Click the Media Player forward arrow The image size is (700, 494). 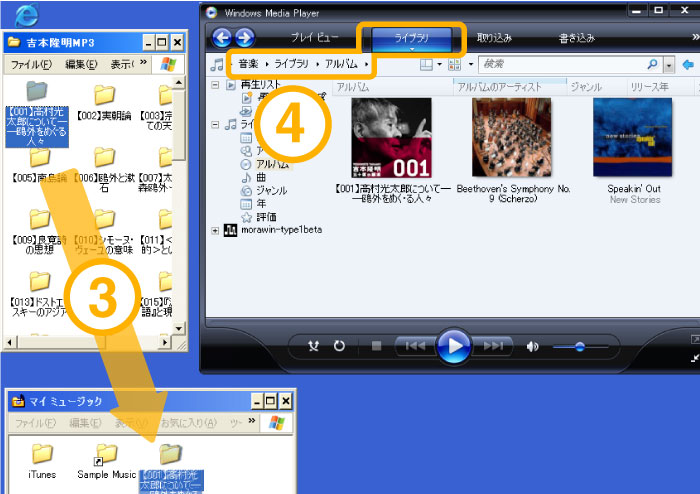243,38
